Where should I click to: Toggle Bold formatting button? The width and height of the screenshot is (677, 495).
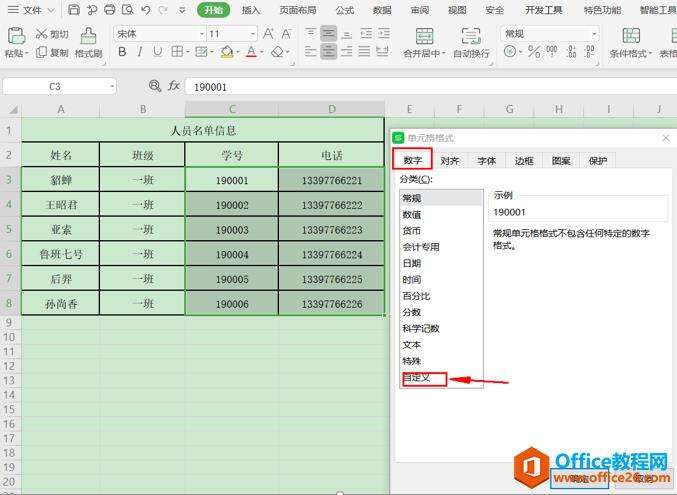click(x=121, y=52)
